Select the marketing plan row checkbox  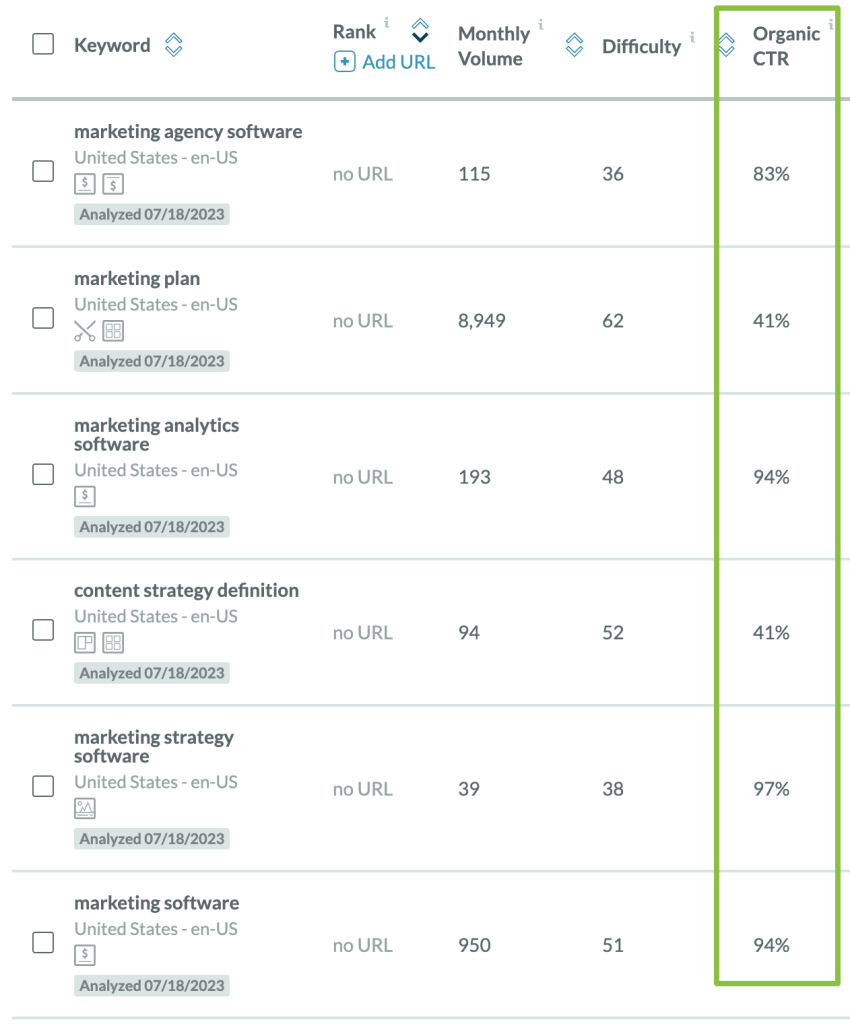click(43, 318)
